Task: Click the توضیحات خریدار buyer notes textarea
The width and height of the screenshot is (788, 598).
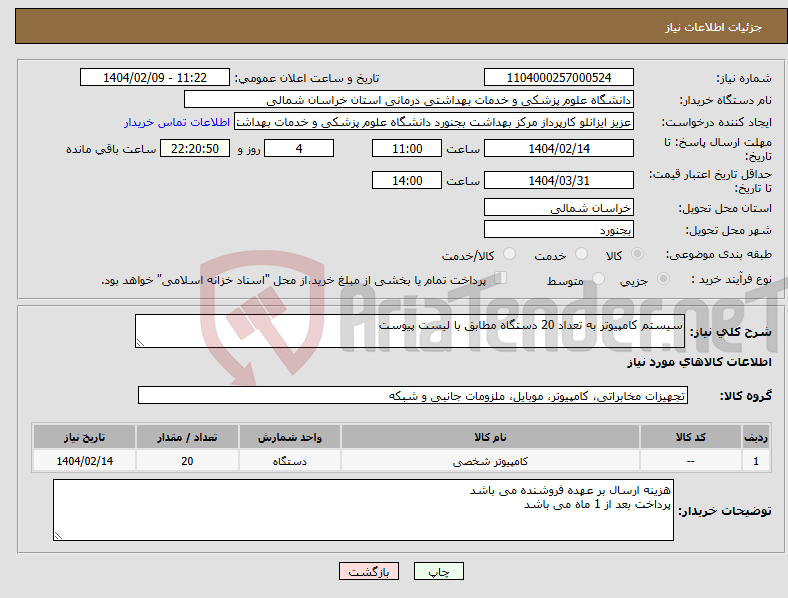Action: click(363, 510)
